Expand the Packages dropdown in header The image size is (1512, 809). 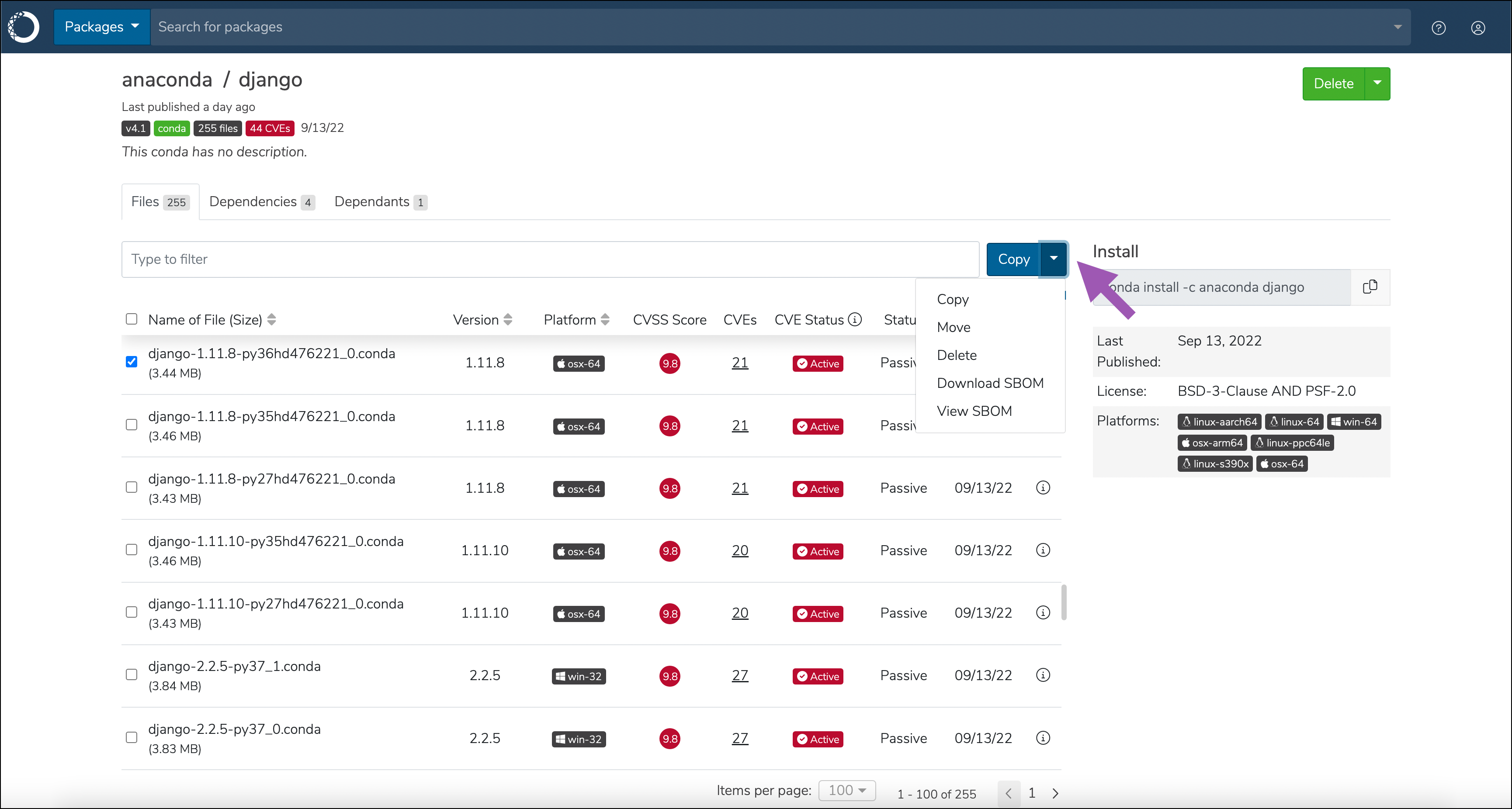click(101, 27)
